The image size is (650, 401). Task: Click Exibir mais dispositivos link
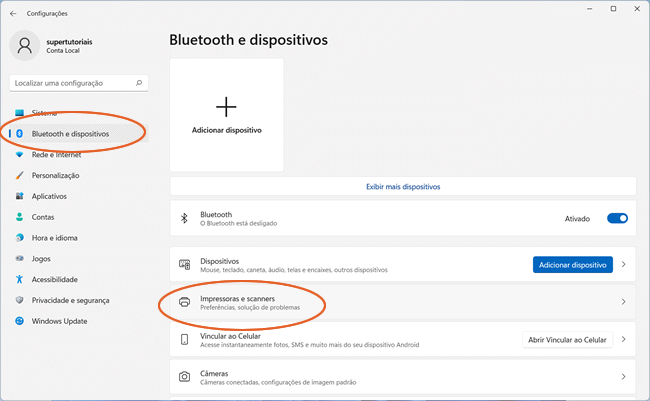403,186
